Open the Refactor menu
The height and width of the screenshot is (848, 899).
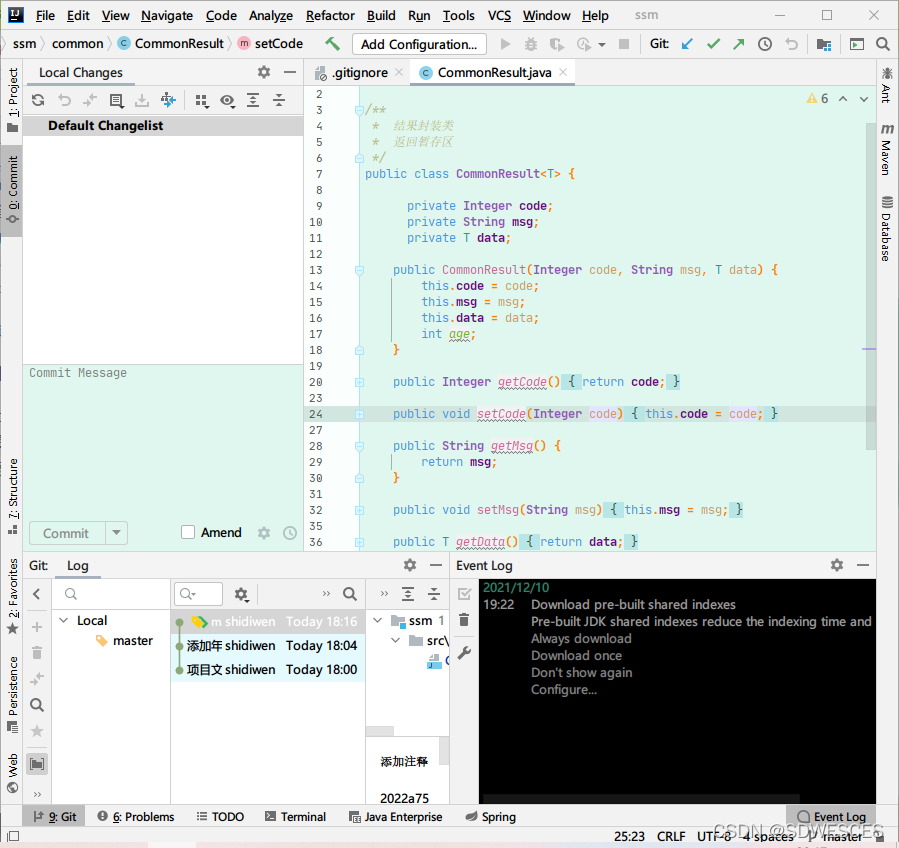(330, 15)
